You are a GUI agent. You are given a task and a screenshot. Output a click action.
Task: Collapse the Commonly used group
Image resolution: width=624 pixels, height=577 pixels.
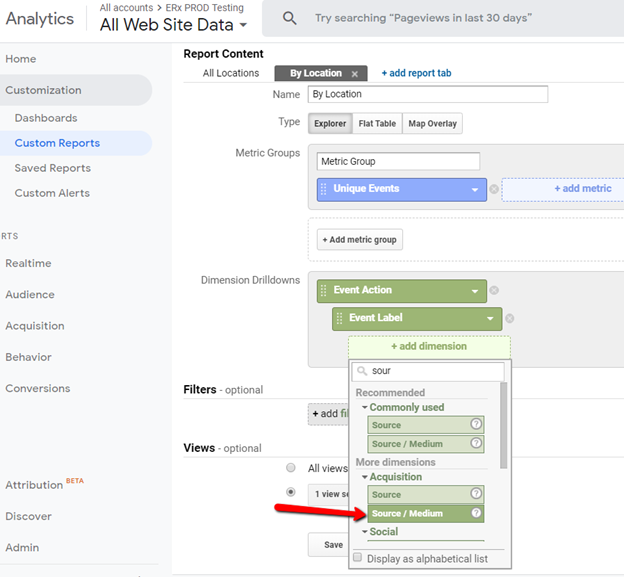pos(364,407)
